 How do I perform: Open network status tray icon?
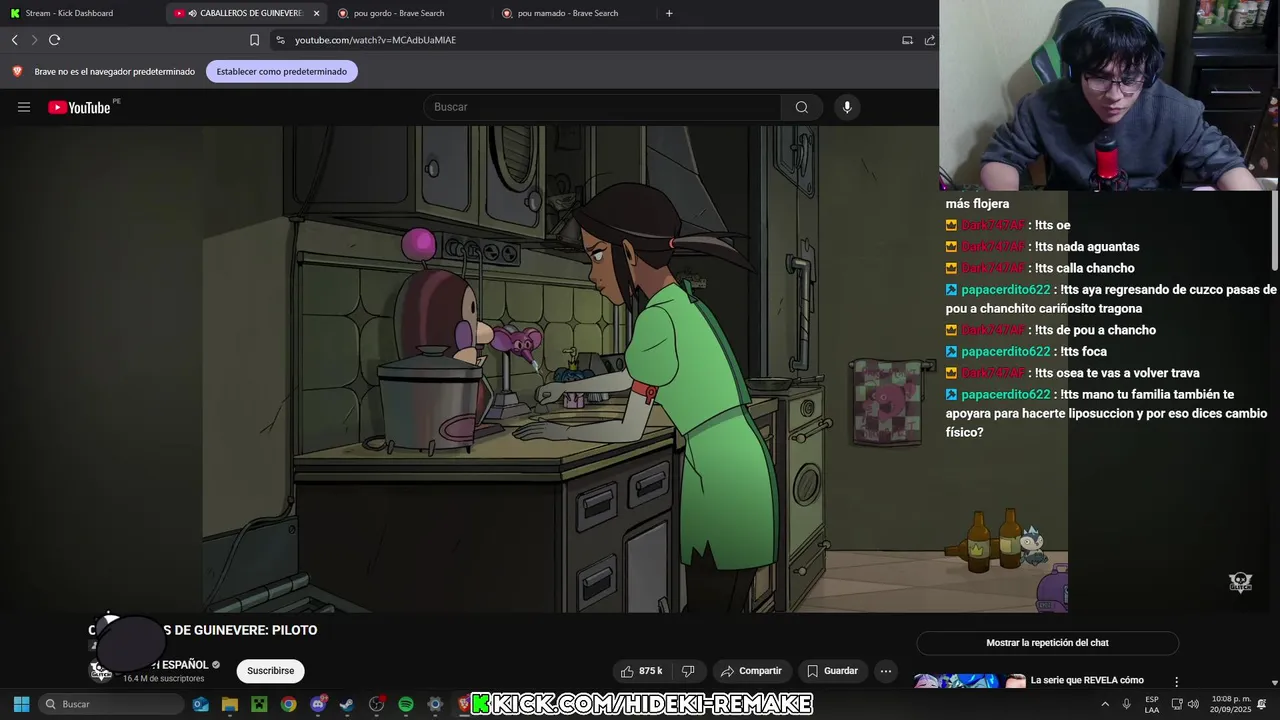(x=1177, y=704)
